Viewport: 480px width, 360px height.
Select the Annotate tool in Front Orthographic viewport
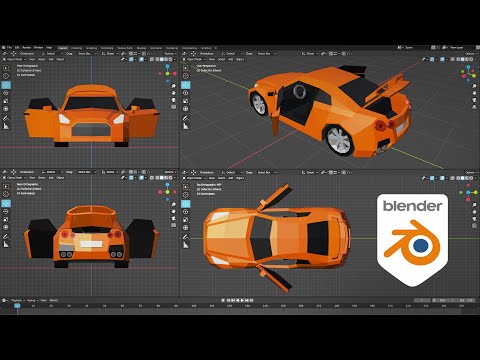tap(6, 118)
